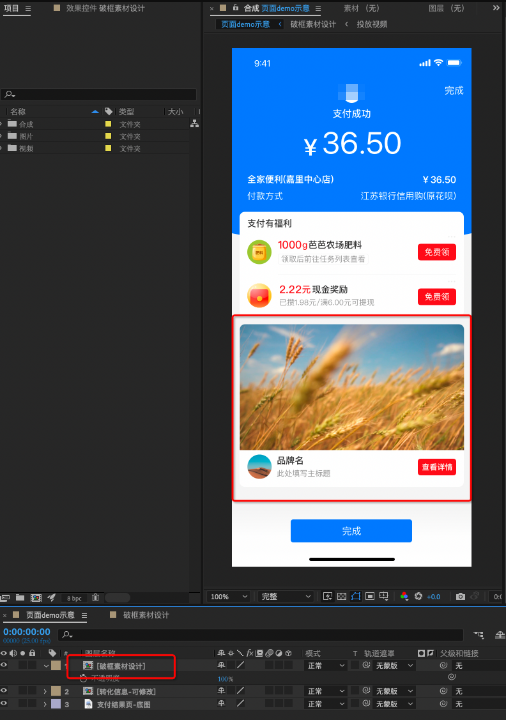This screenshot has width=506, height=720.
Task: Expand layer 3 支付结果页-底图 properties
Action: [x=45, y=704]
